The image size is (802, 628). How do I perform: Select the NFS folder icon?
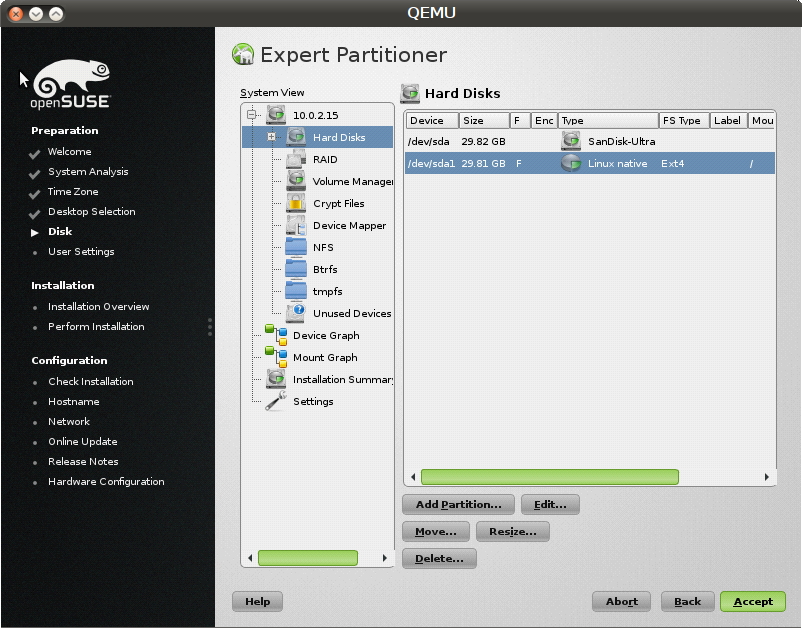pyautogui.click(x=296, y=247)
